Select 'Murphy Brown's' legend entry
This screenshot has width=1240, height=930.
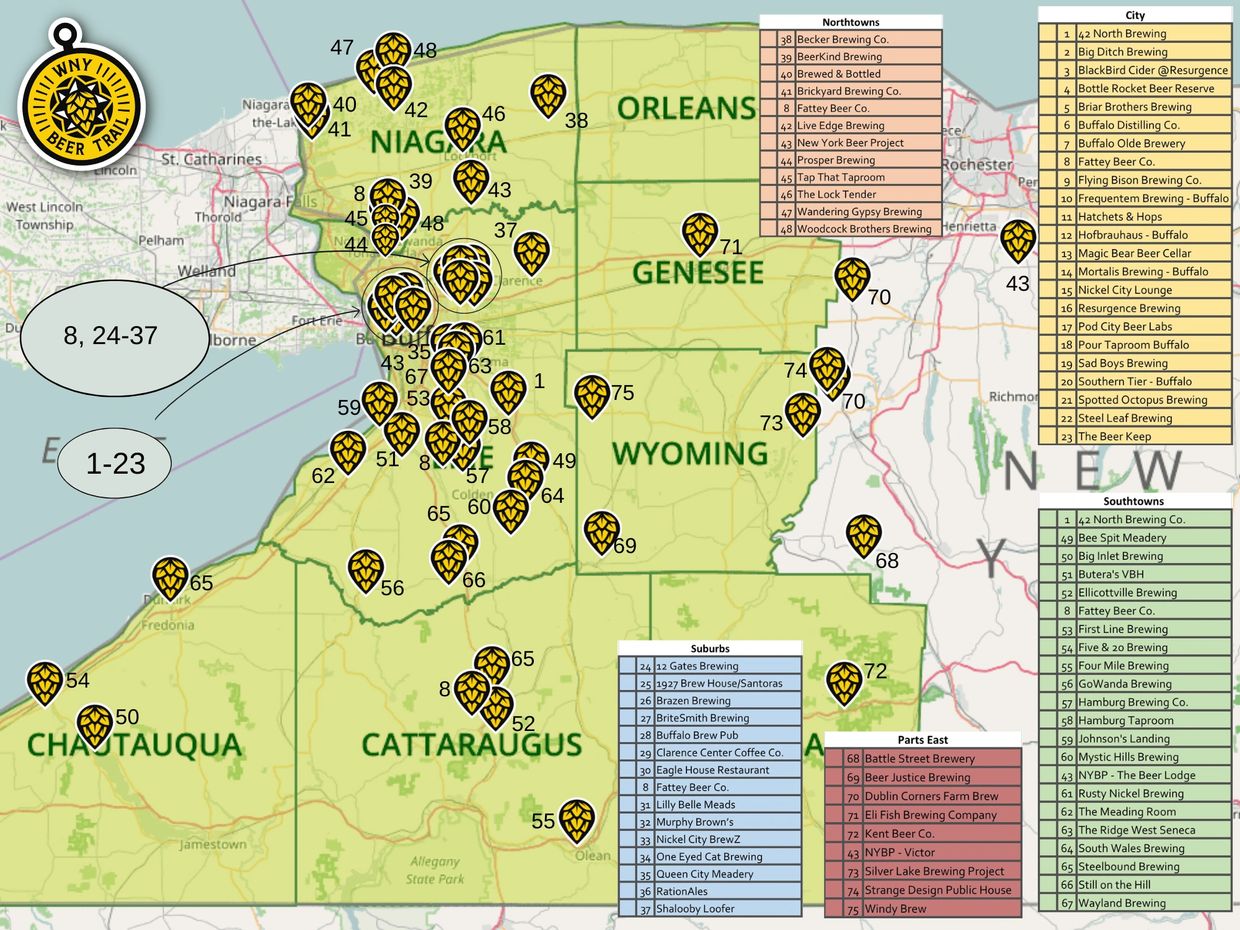pyautogui.click(x=710, y=822)
